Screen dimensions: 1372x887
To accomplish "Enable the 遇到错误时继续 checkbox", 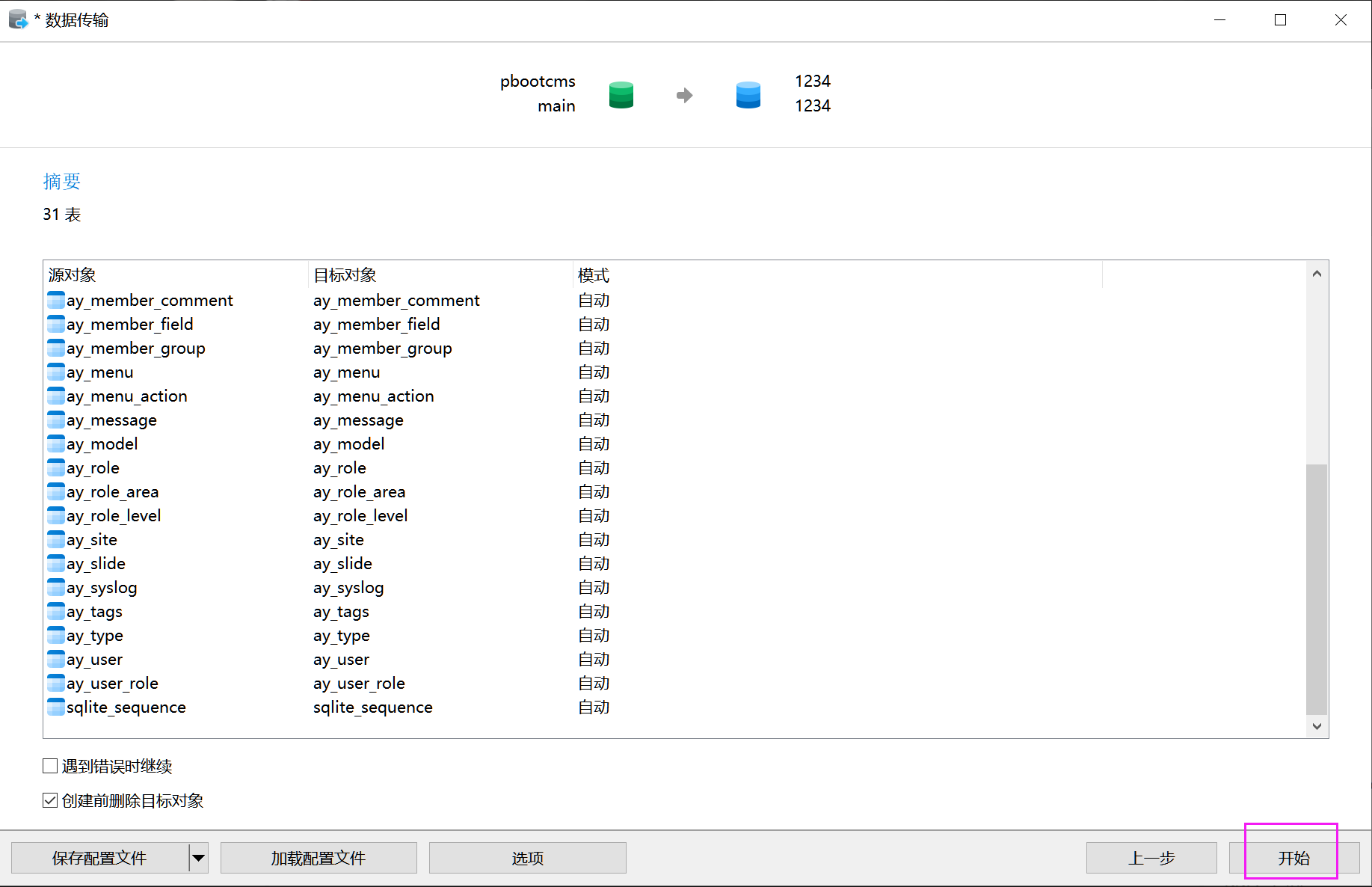I will (49, 765).
